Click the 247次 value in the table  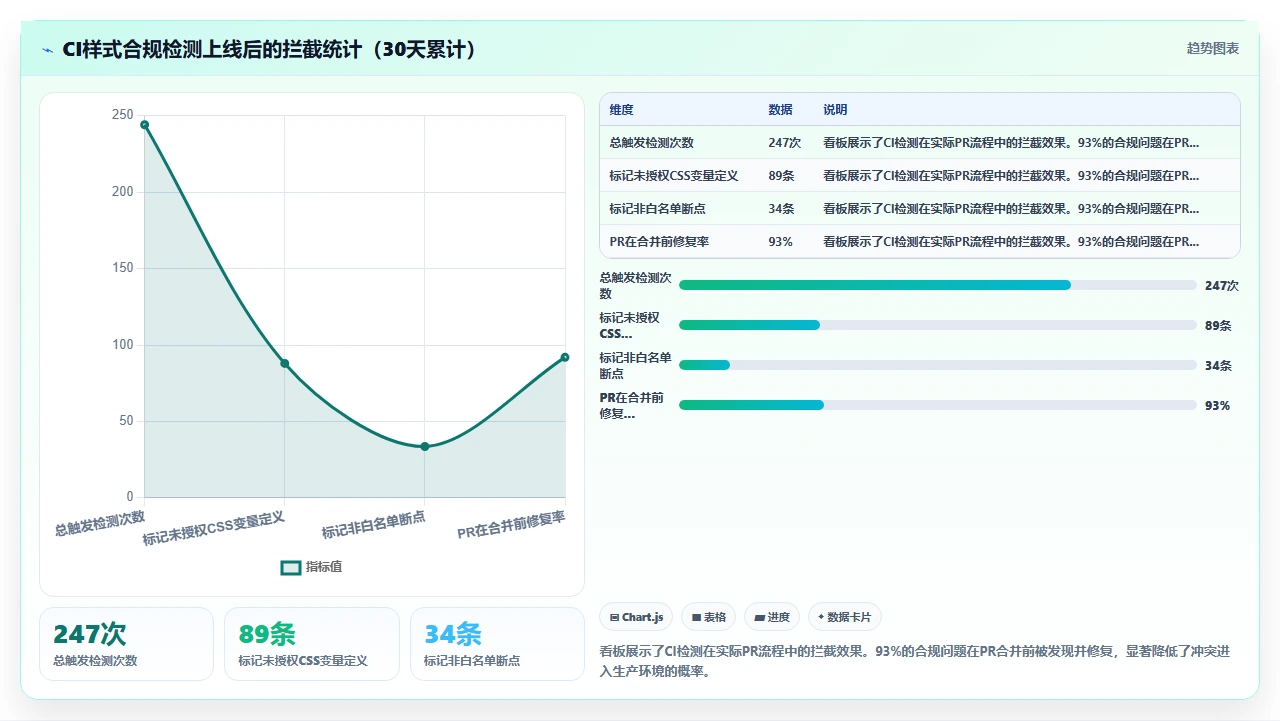(x=785, y=143)
